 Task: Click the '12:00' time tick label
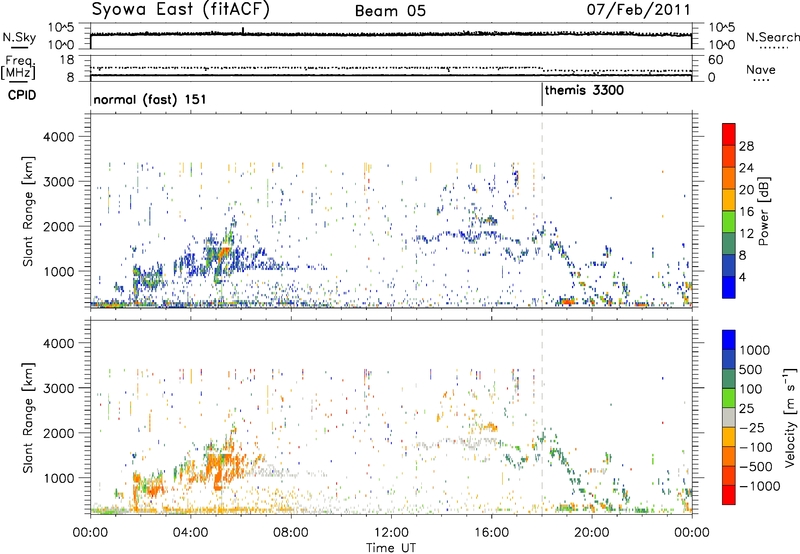391,533
